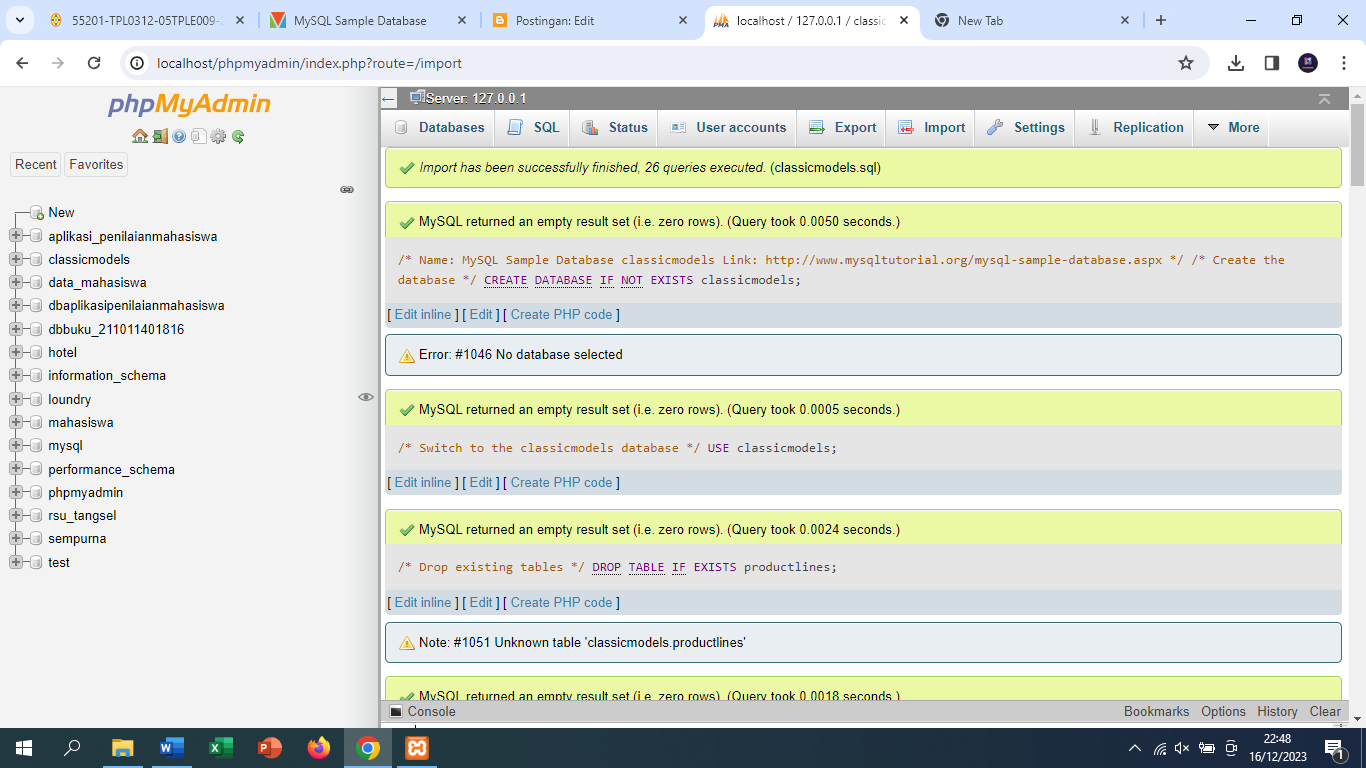
Task: Open the MariaDB documentation page icon
Action: click(x=198, y=136)
